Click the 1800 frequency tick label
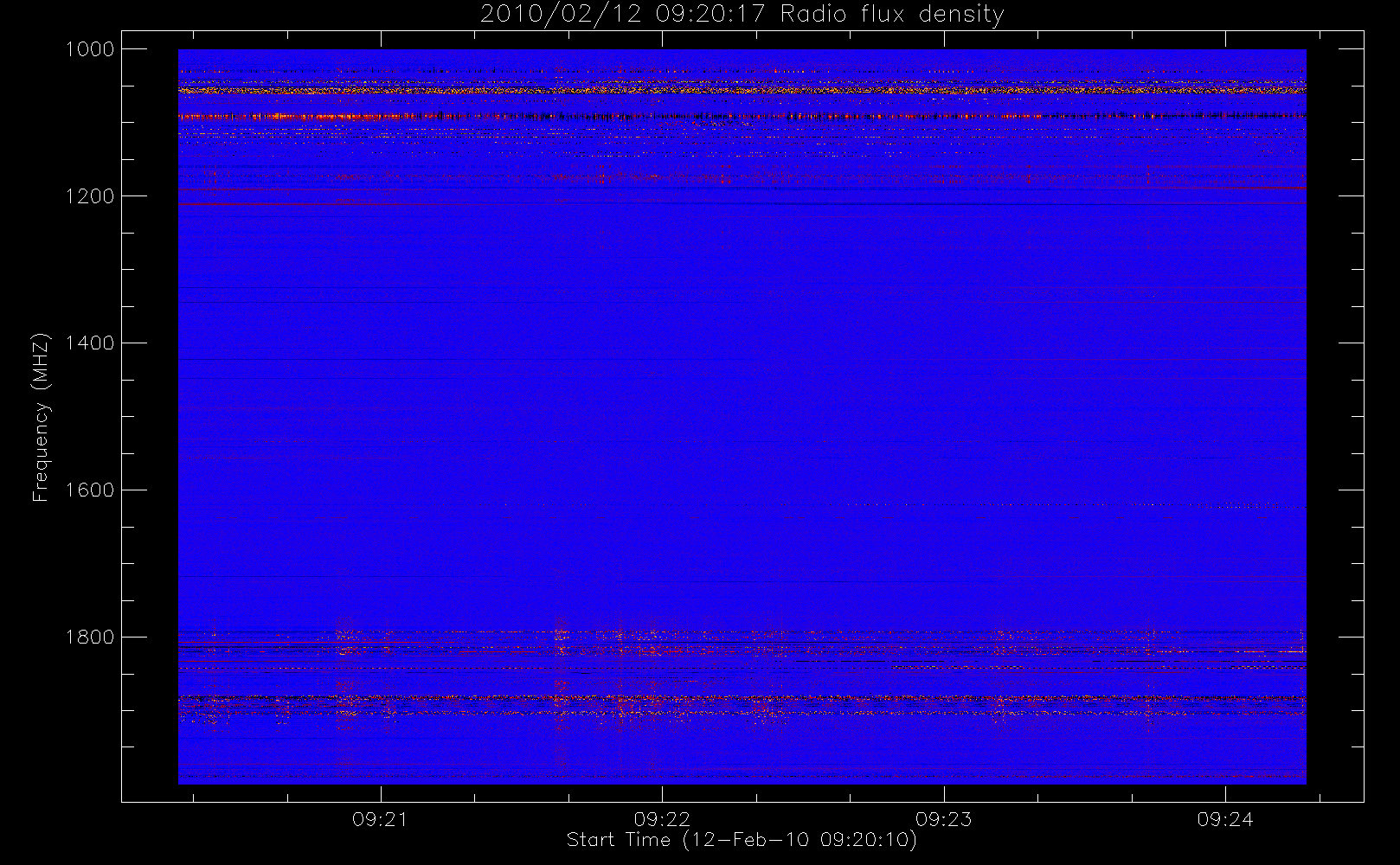 (90, 638)
